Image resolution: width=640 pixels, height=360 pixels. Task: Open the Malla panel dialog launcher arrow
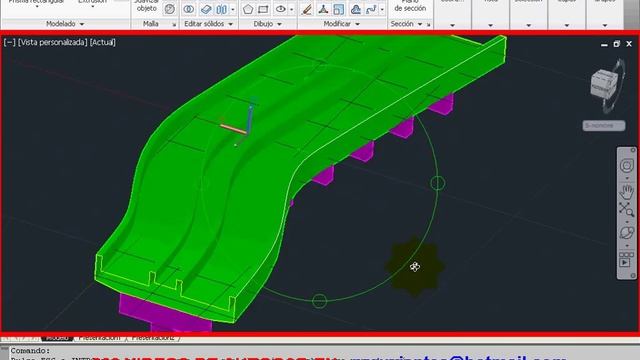[x=174, y=24]
